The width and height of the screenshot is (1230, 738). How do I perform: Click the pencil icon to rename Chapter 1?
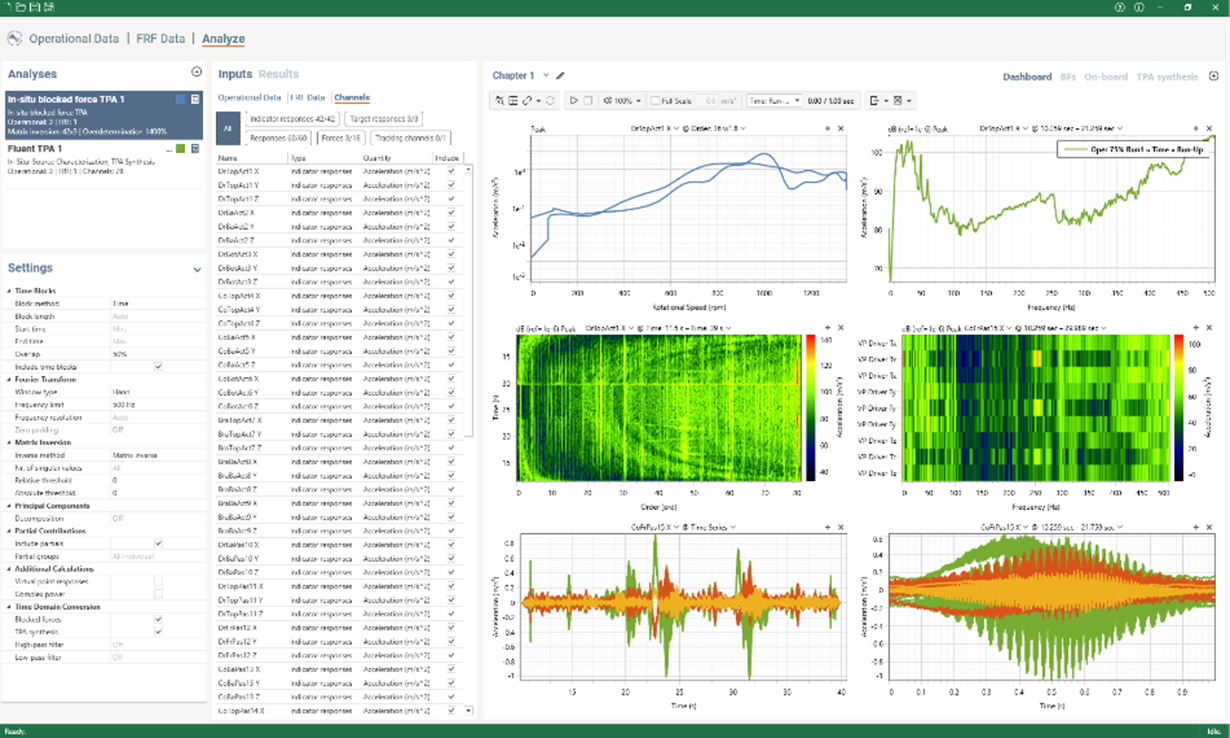(x=560, y=76)
